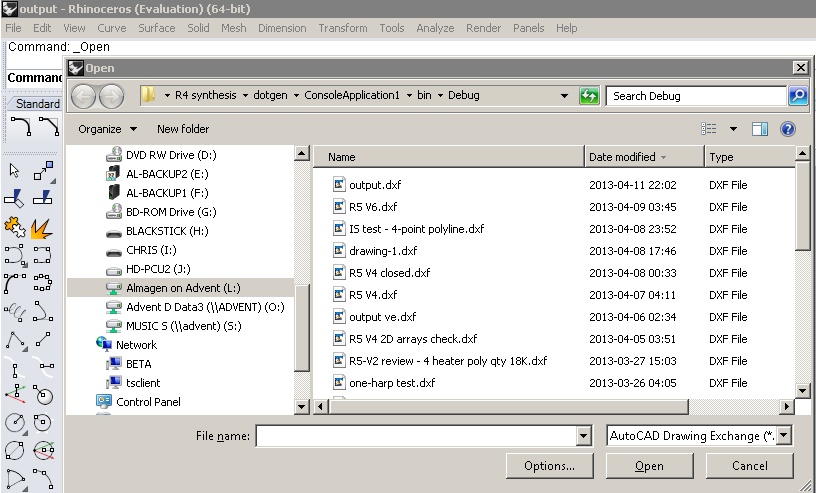Choose the Helix spiral curve tool
The width and height of the screenshot is (816, 493).
click(15, 311)
